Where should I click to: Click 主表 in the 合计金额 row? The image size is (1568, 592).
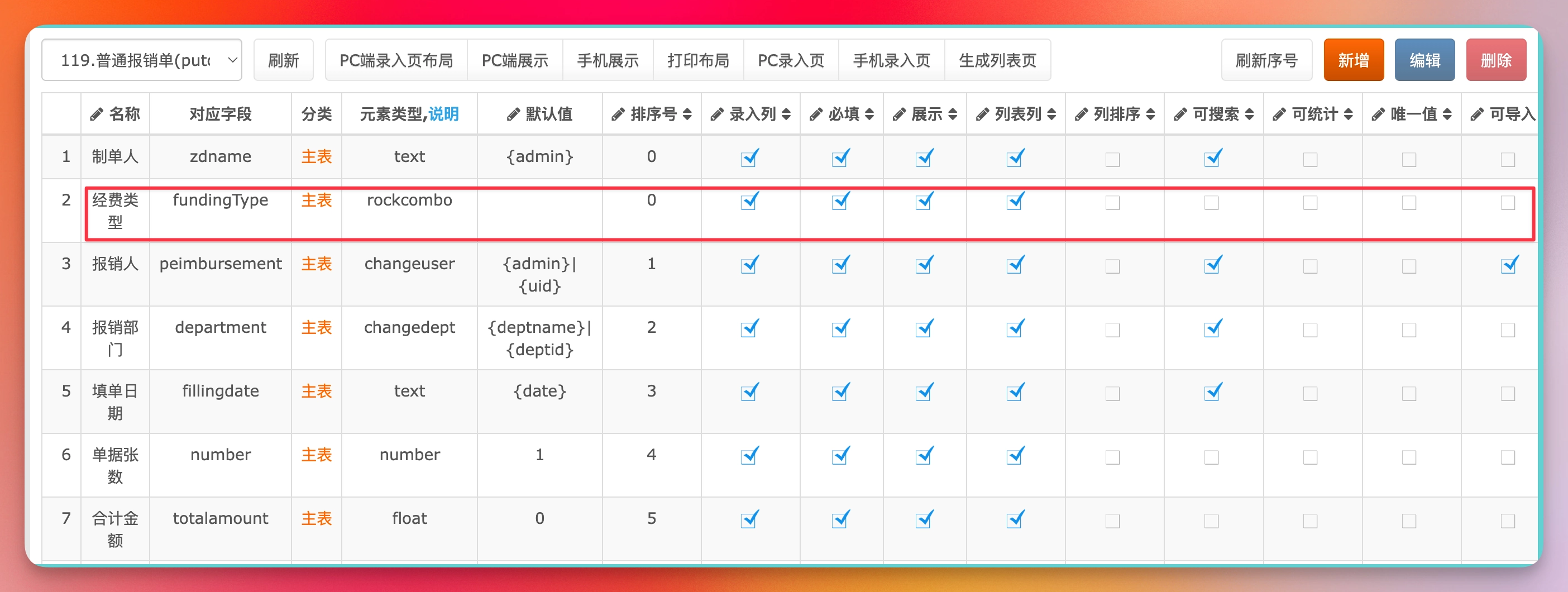click(x=317, y=518)
